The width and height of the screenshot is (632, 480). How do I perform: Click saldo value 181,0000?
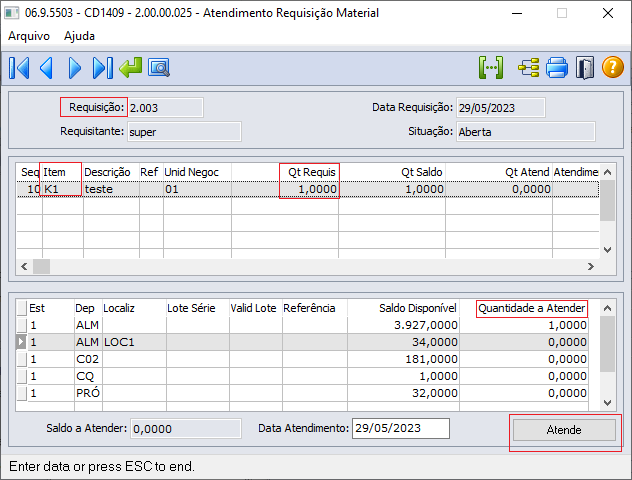[x=403, y=359]
